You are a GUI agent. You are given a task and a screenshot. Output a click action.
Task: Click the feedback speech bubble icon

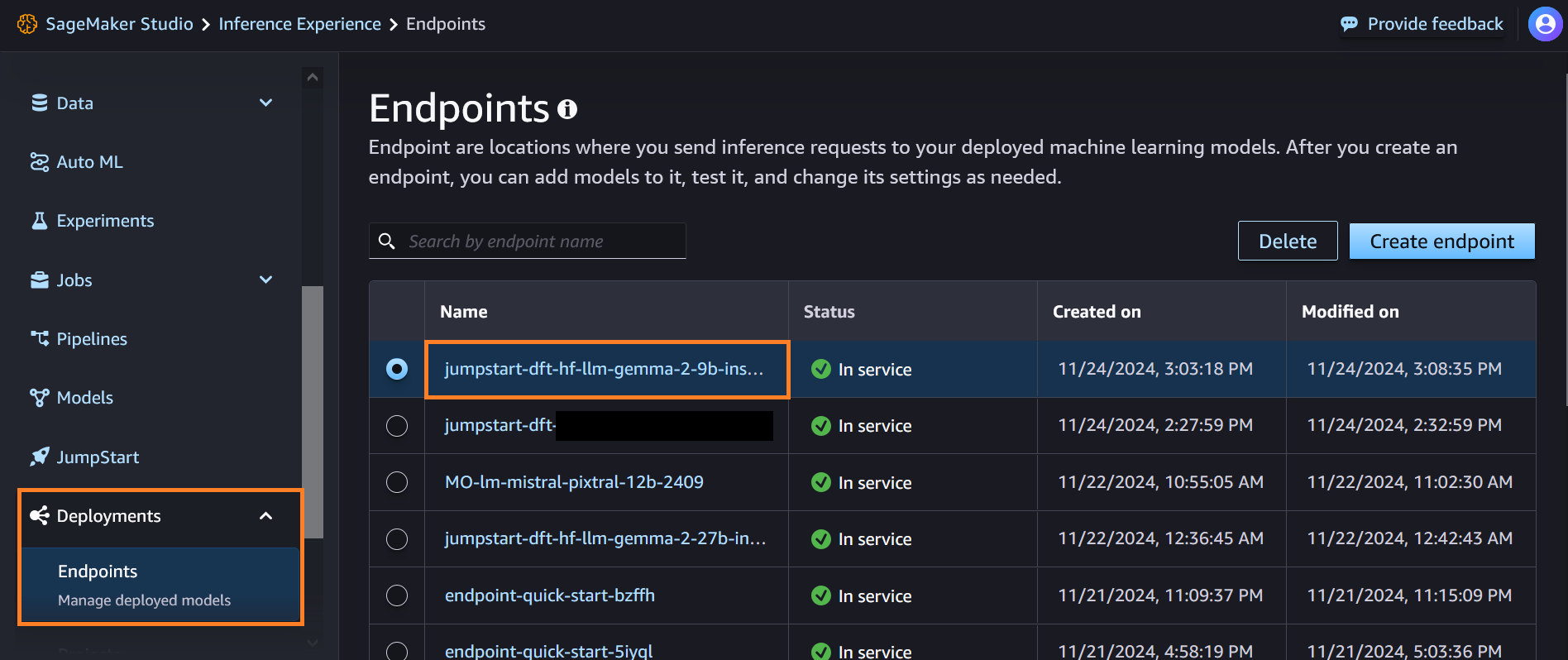click(1349, 24)
